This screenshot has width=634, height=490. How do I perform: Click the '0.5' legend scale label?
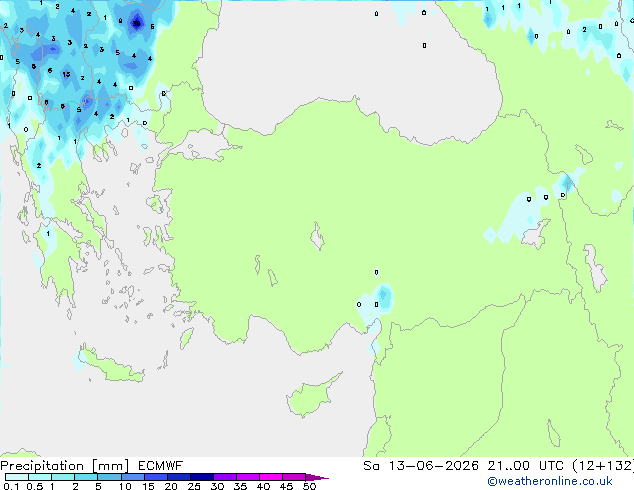[x=34, y=486]
